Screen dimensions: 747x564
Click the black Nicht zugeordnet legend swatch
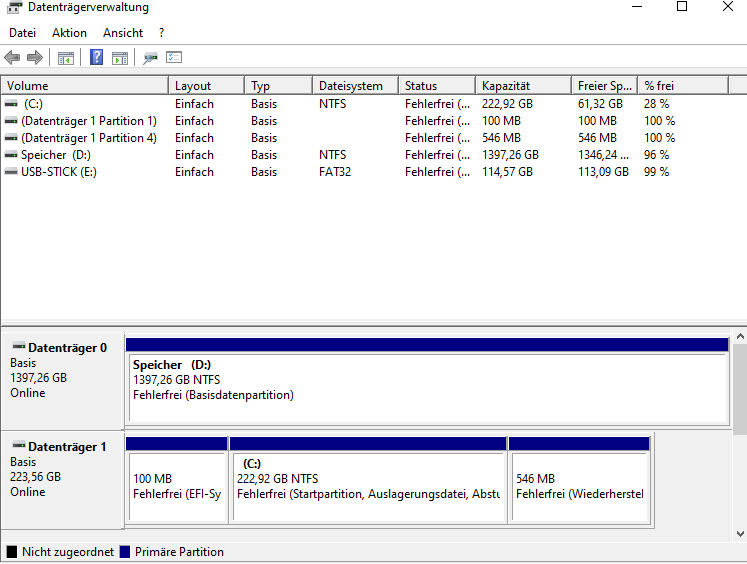pyautogui.click(x=12, y=552)
